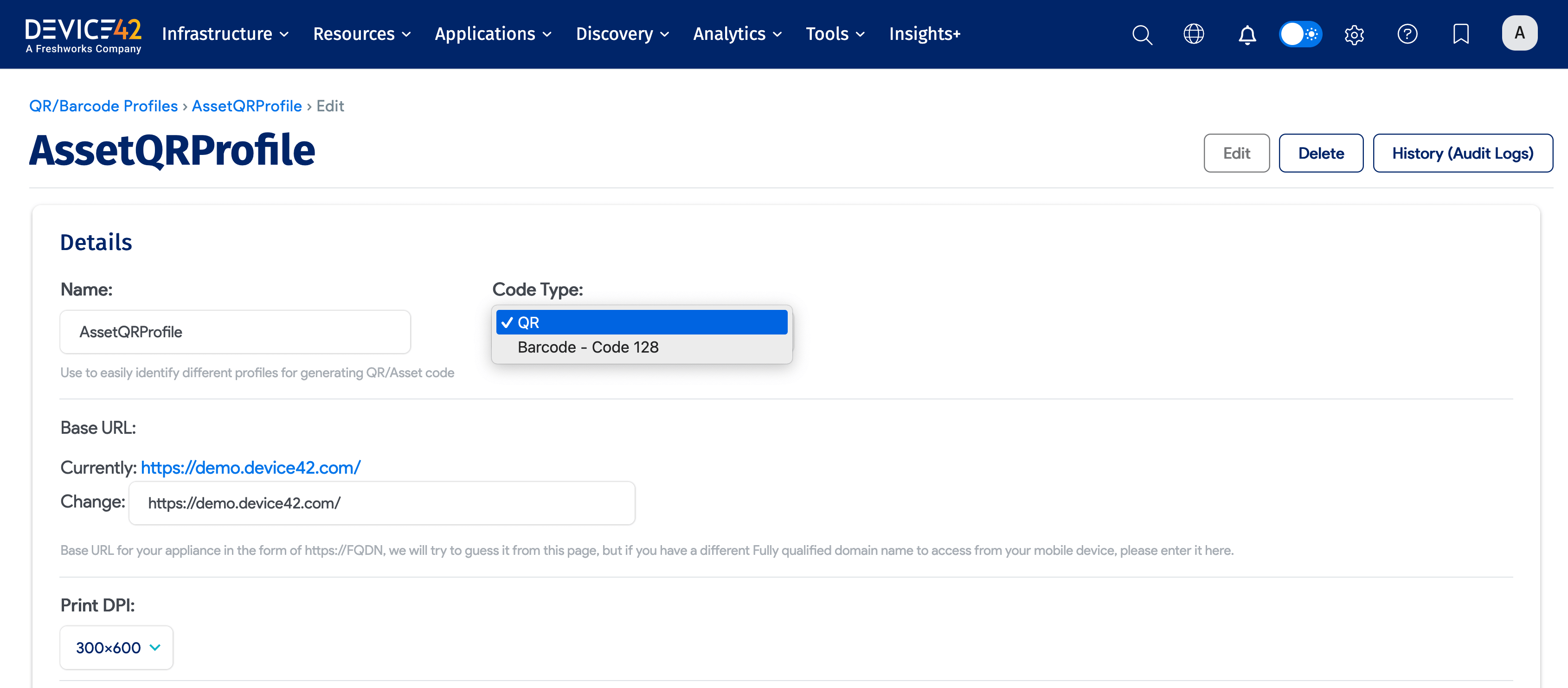Expand the Infrastructure menu
The width and height of the screenshot is (1568, 688).
(x=225, y=34)
